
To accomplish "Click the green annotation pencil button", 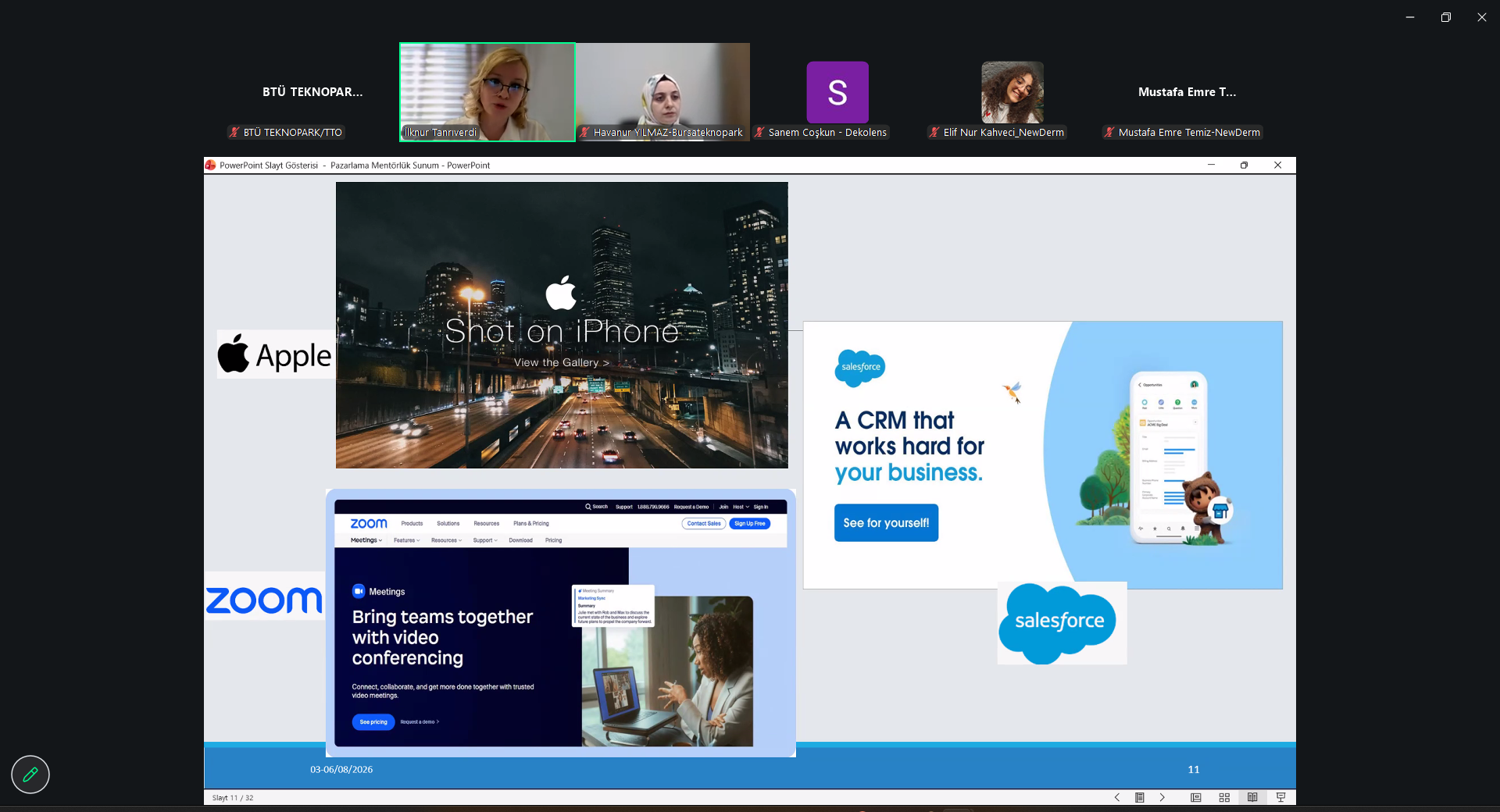I will click(x=30, y=775).
